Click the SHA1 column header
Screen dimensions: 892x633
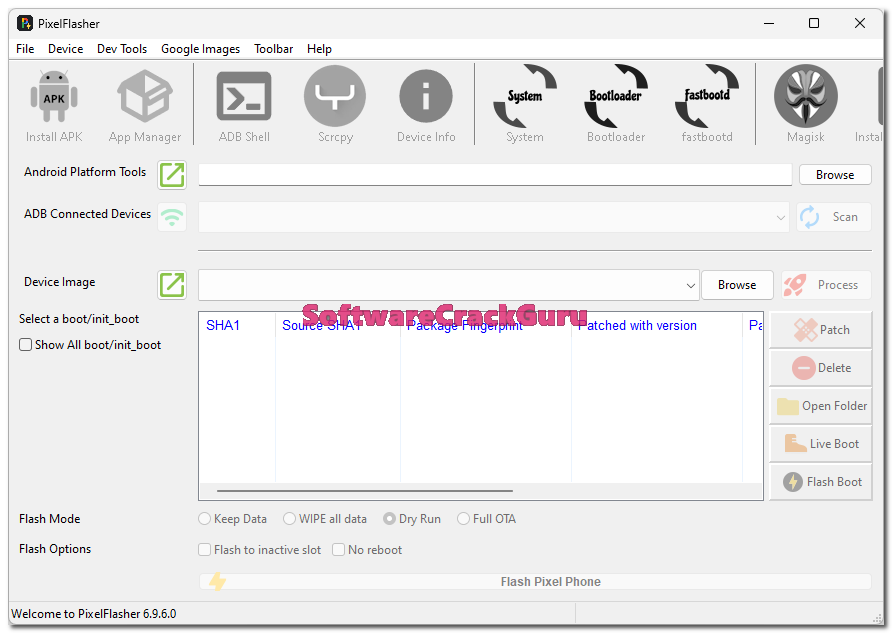pyautogui.click(x=237, y=325)
